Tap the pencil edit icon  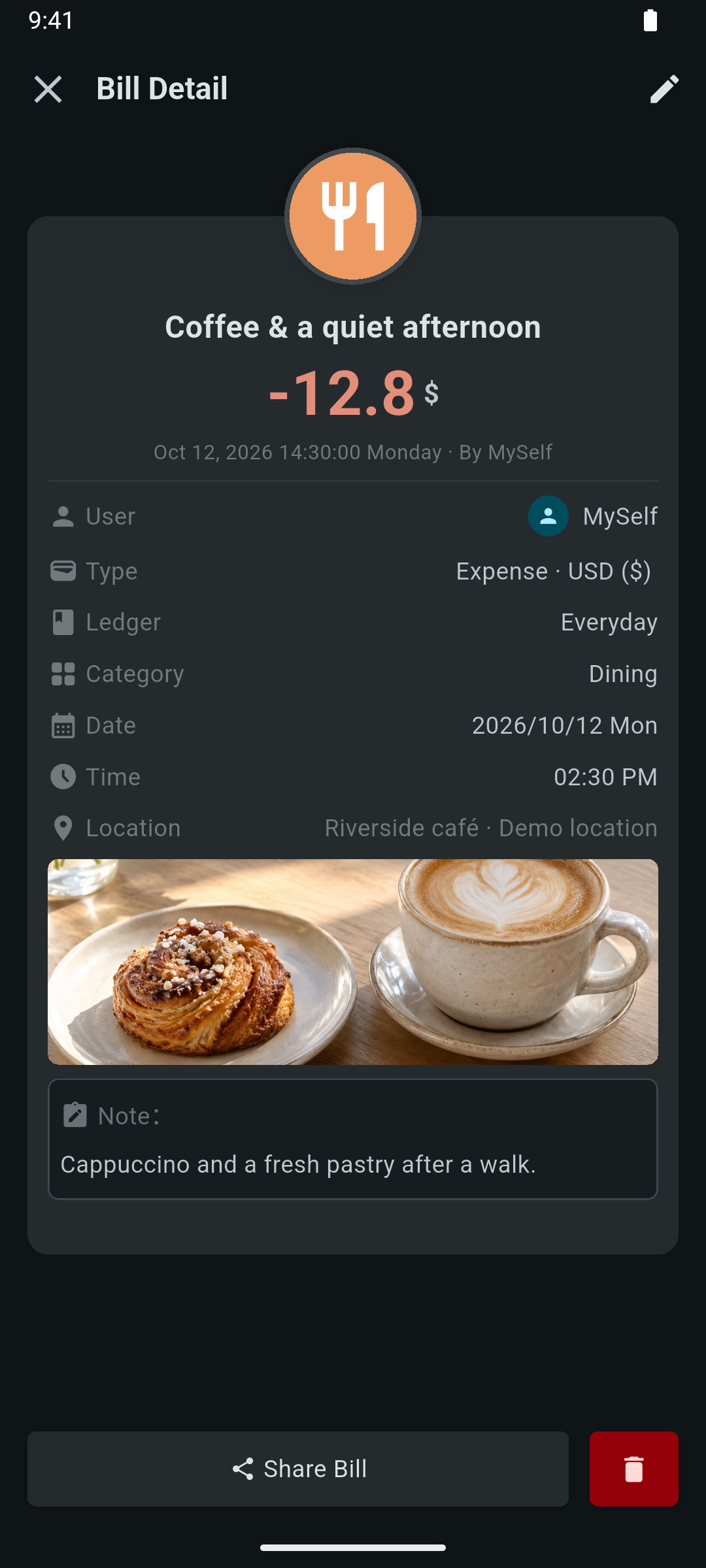tap(664, 89)
